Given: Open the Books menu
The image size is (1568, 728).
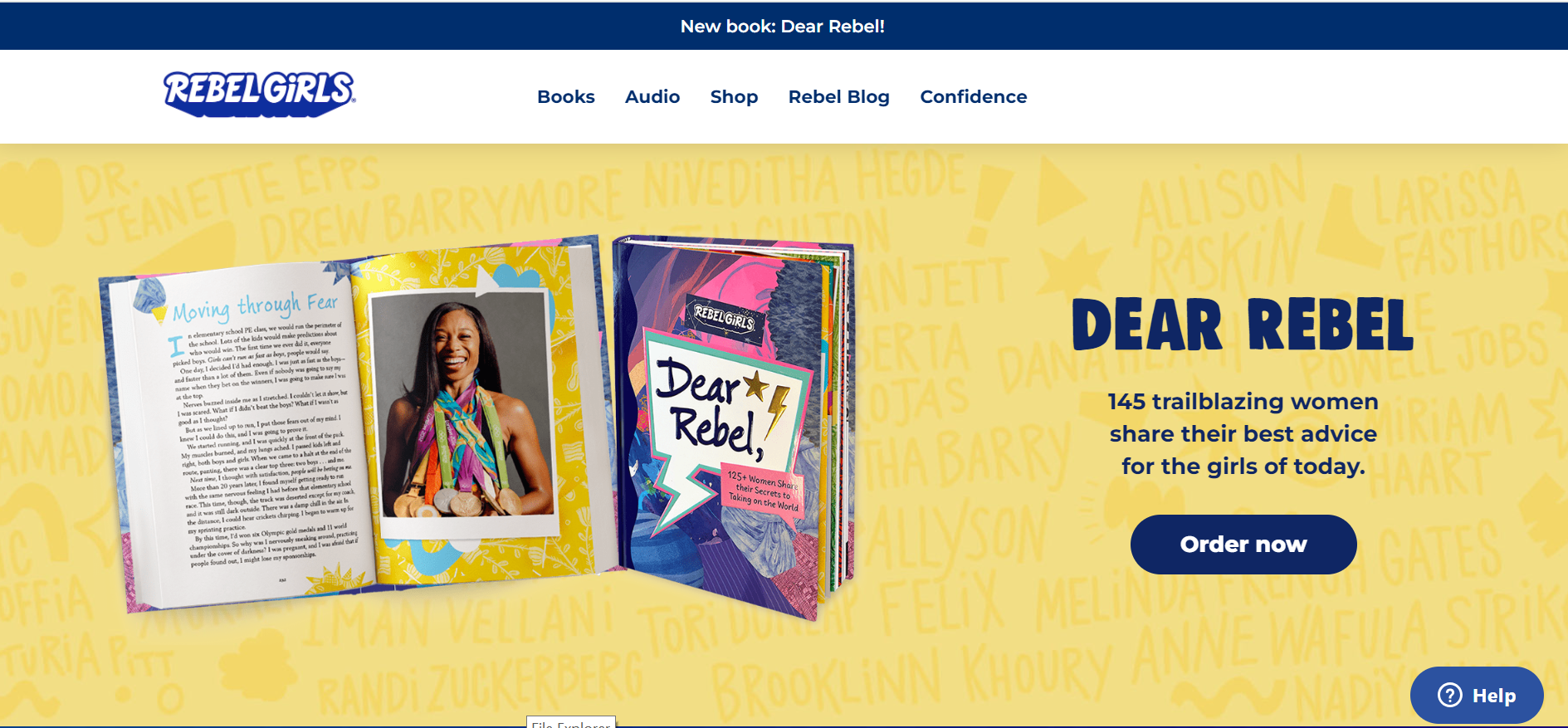Looking at the screenshot, I should click(566, 97).
